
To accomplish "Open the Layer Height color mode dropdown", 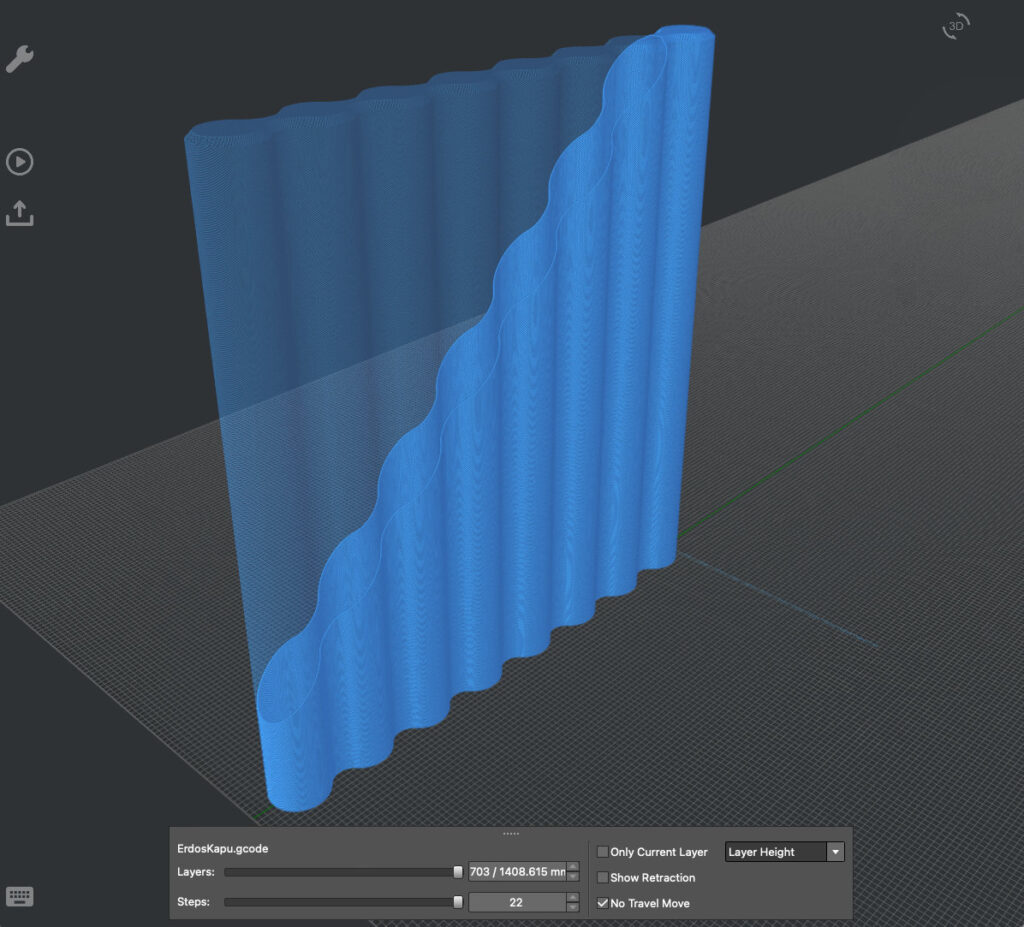I will click(784, 852).
